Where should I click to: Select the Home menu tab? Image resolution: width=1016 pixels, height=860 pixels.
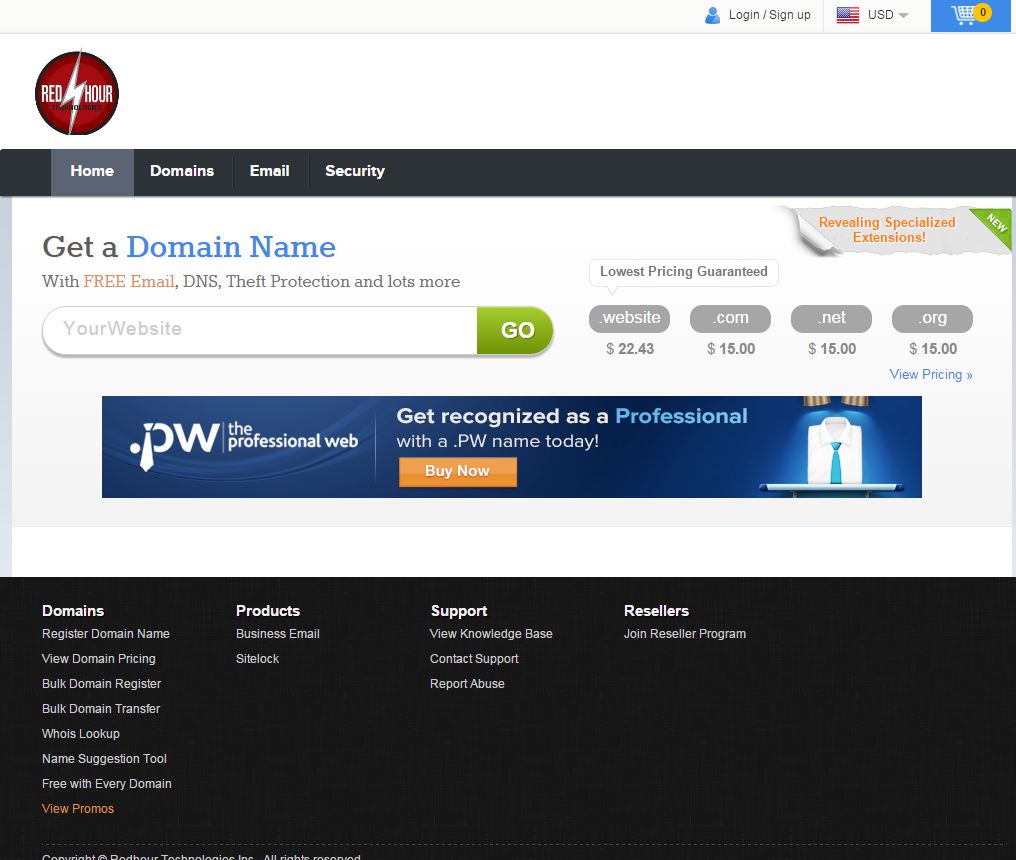[92, 172]
